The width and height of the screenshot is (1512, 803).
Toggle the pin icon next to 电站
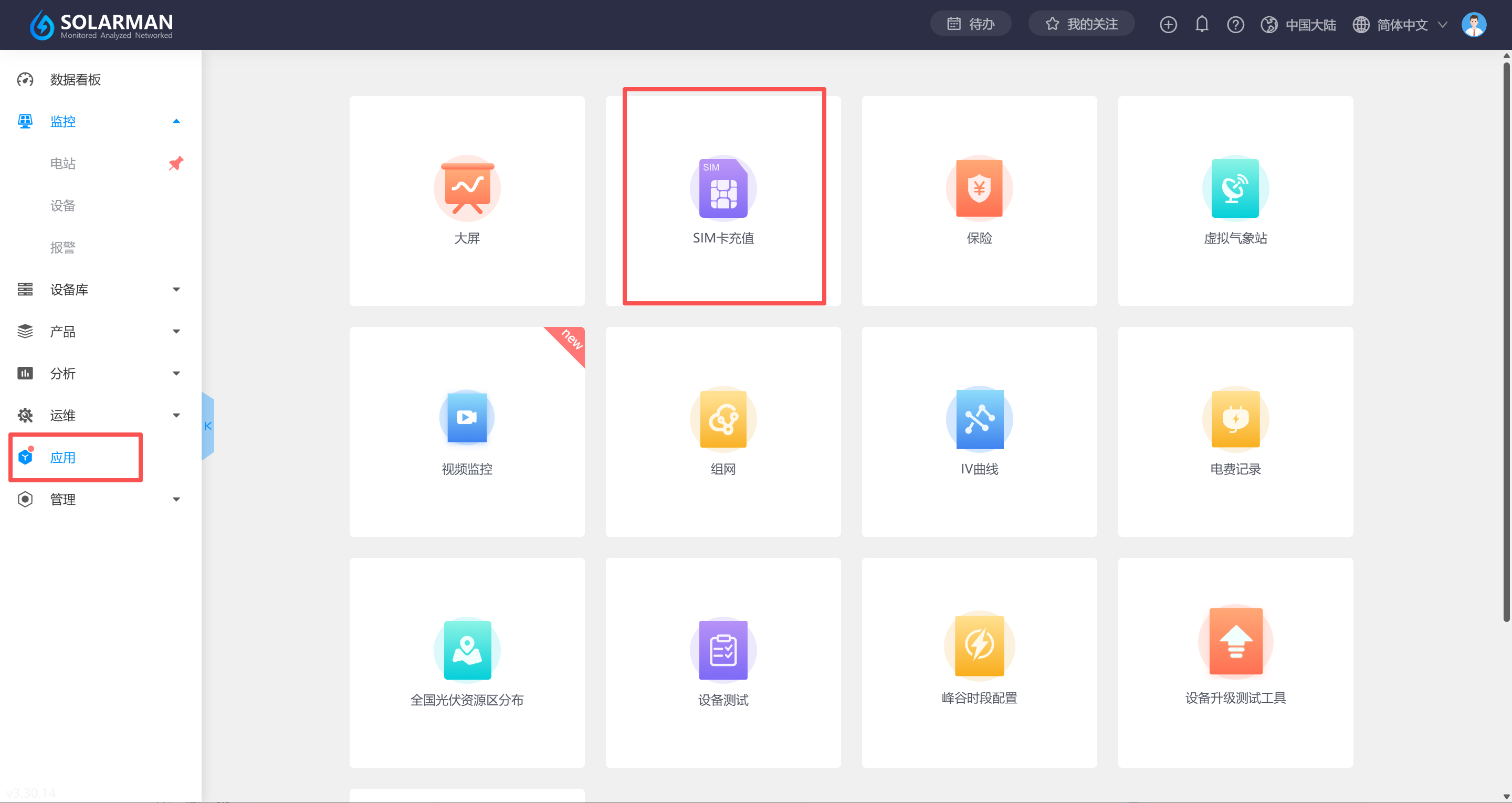click(x=176, y=163)
